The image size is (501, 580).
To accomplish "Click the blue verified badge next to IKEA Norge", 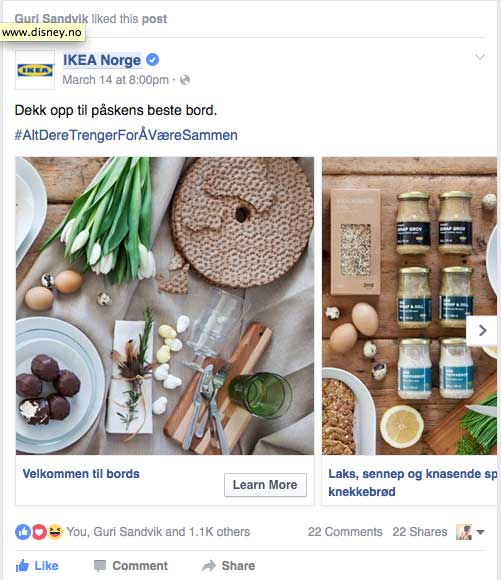I will 152,60.
